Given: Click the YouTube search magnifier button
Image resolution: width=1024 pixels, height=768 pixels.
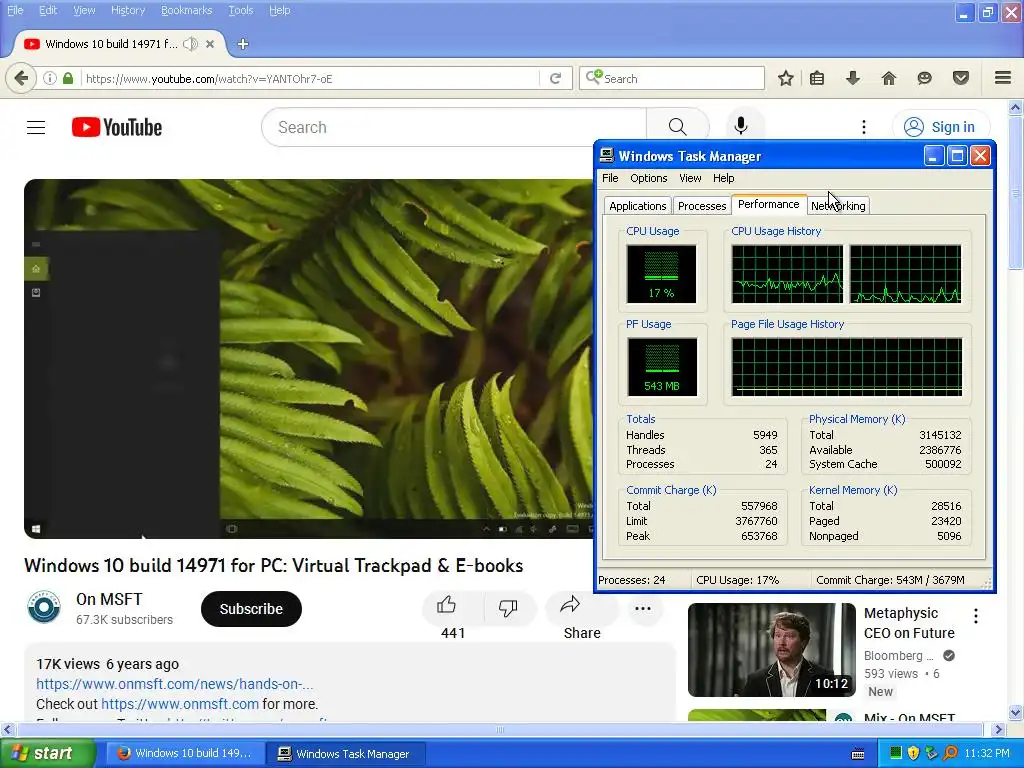Looking at the screenshot, I should pyautogui.click(x=678, y=127).
